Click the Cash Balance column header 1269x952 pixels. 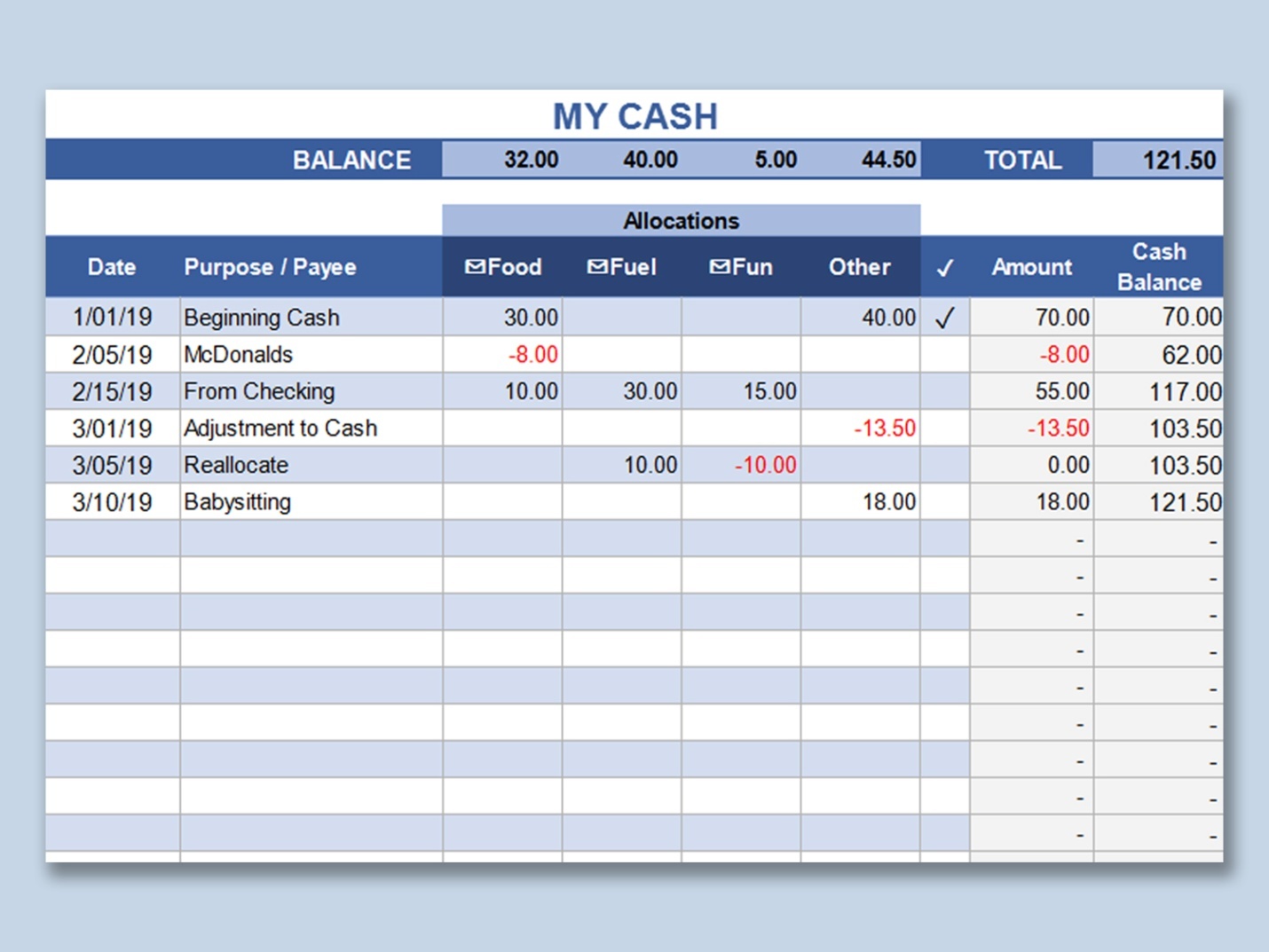click(x=1158, y=267)
